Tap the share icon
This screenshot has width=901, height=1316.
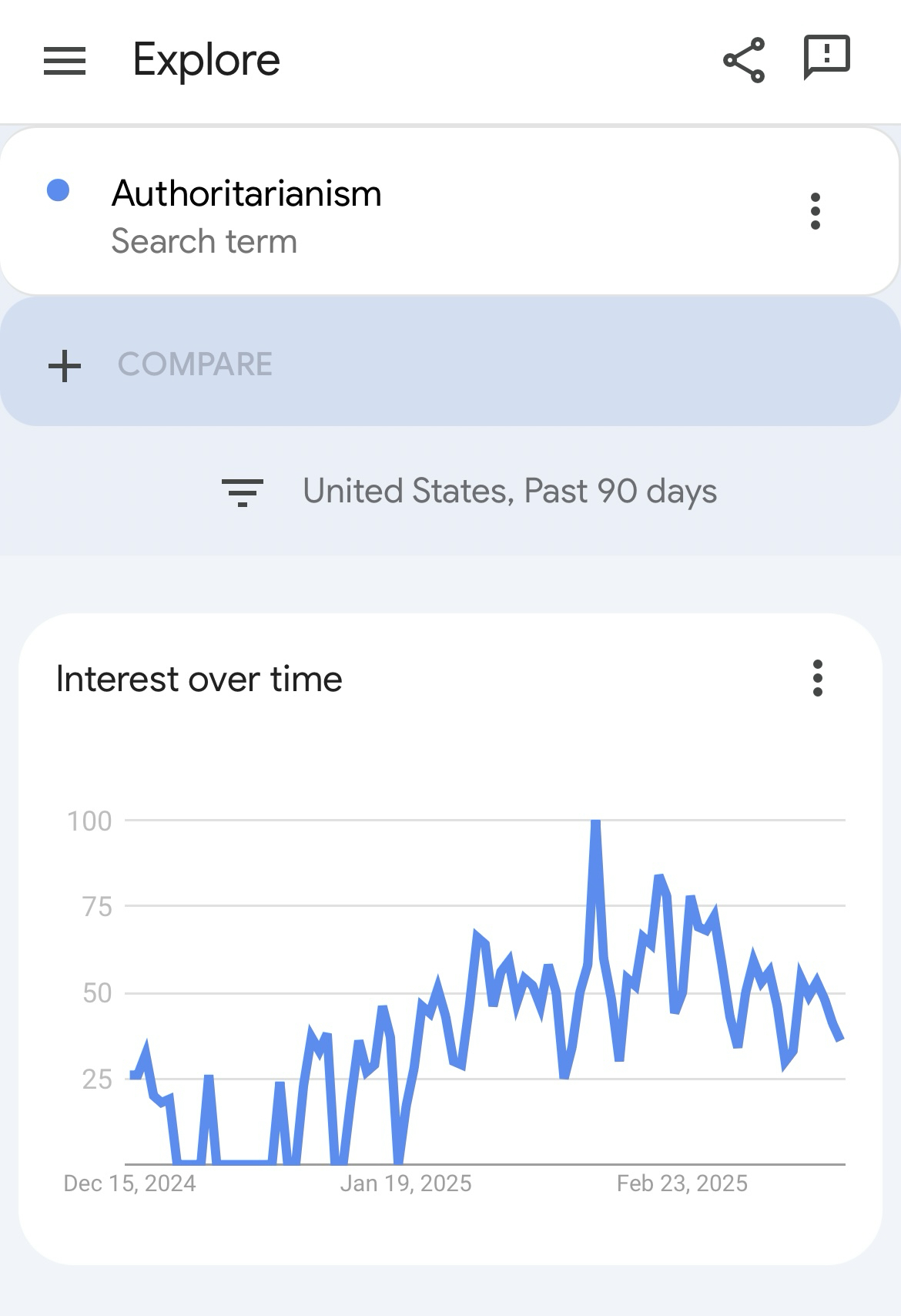(x=744, y=60)
